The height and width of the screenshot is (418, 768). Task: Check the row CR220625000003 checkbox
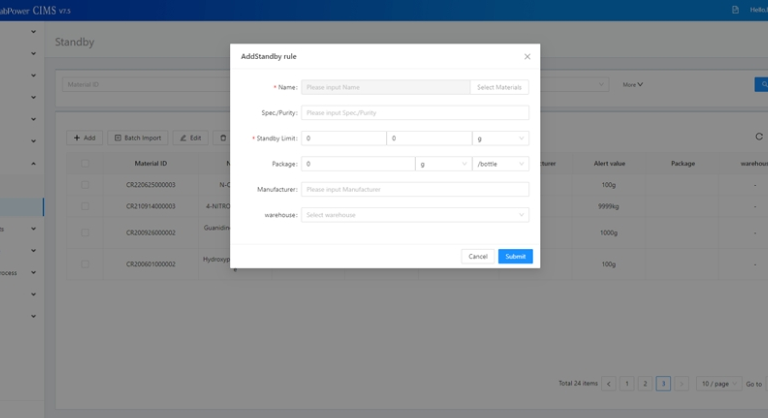[x=85, y=185]
